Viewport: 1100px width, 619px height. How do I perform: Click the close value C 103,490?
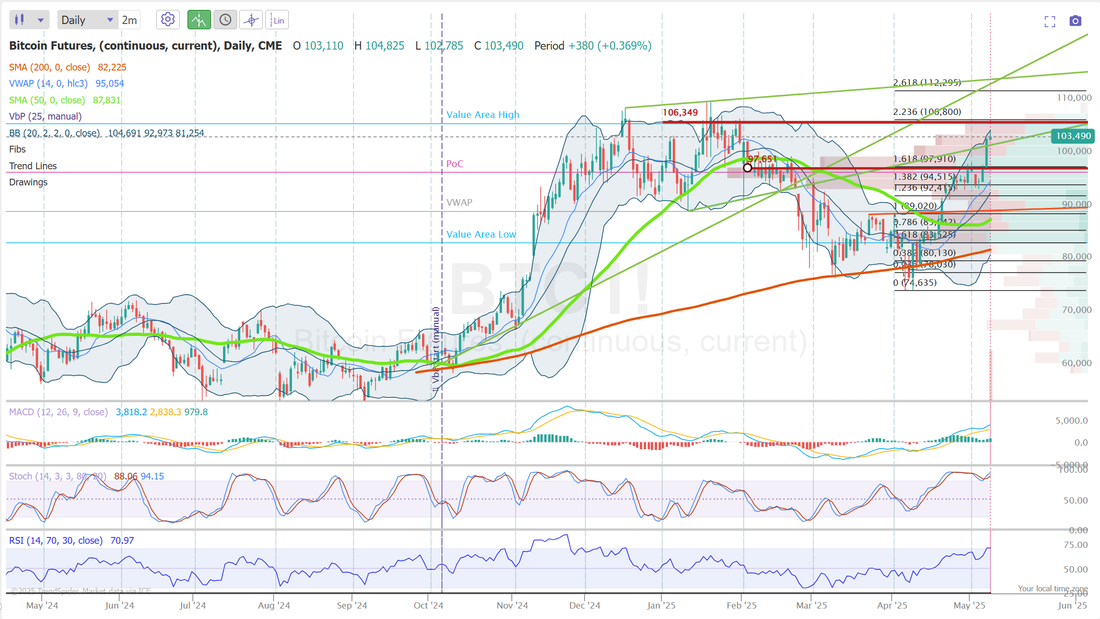click(498, 46)
